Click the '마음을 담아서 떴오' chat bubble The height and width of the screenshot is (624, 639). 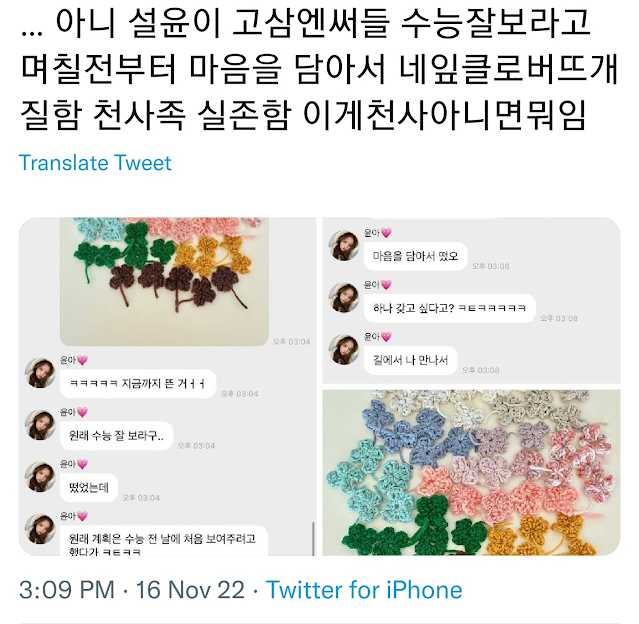[415, 256]
